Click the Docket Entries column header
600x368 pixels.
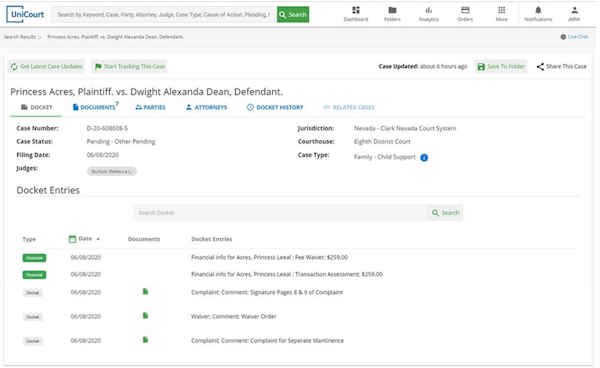point(212,239)
